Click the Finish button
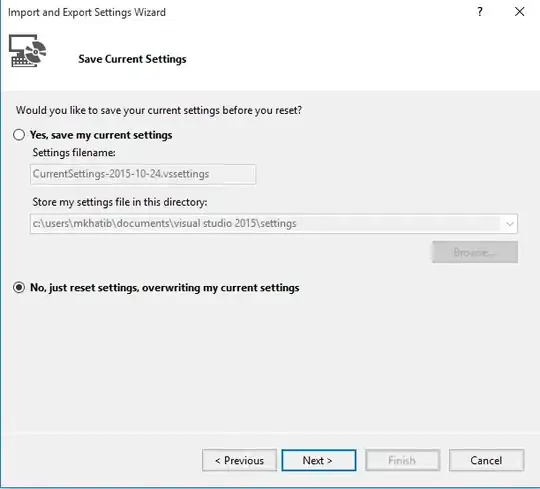The image size is (540, 489). 403,460
